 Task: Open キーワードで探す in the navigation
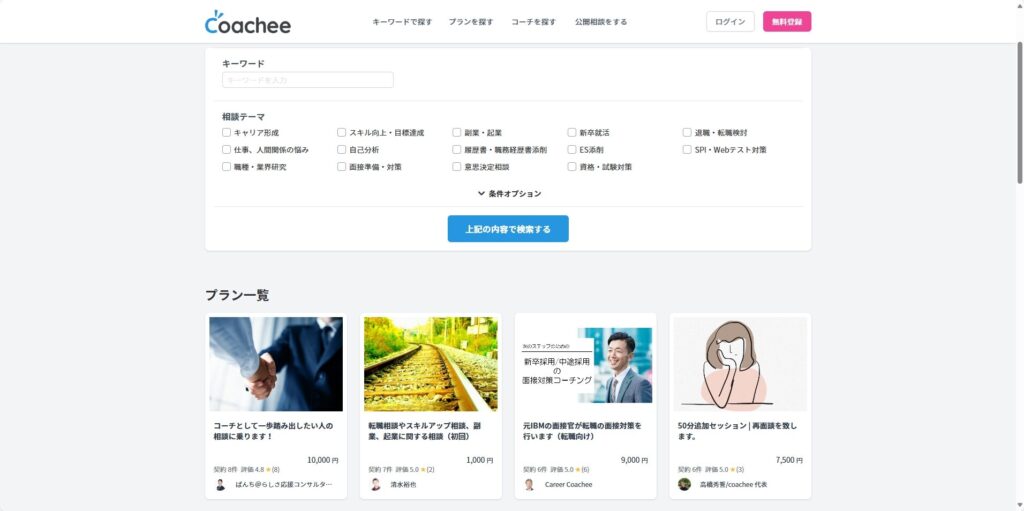point(402,22)
